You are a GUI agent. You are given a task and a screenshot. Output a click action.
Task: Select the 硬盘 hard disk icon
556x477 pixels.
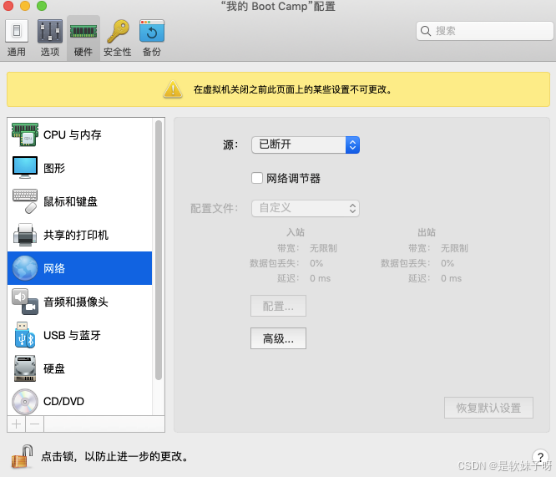pyautogui.click(x=25, y=368)
